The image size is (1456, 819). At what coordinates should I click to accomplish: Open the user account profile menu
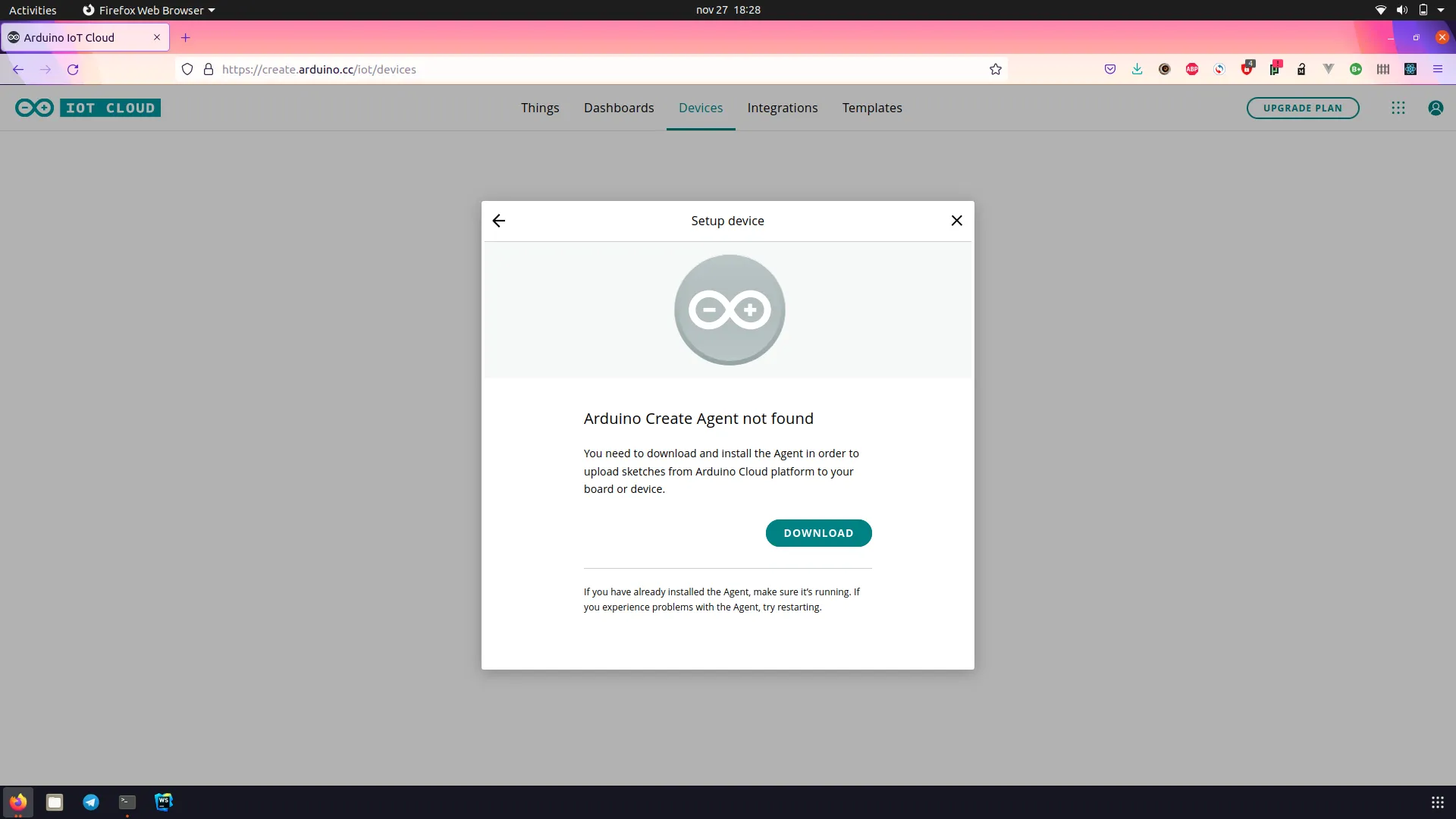tap(1436, 108)
